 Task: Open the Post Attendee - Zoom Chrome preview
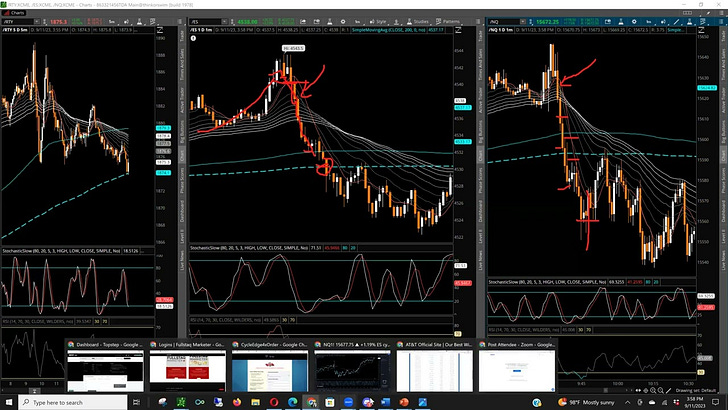[x=517, y=366]
